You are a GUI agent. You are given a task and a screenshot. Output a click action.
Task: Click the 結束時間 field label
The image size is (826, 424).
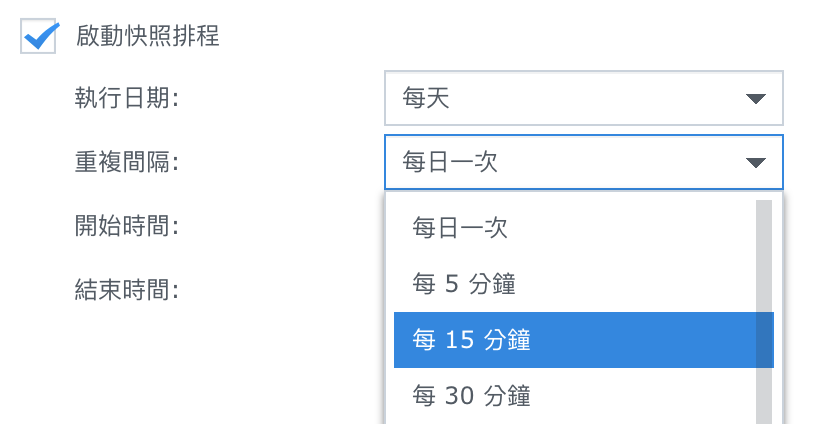(x=126, y=290)
